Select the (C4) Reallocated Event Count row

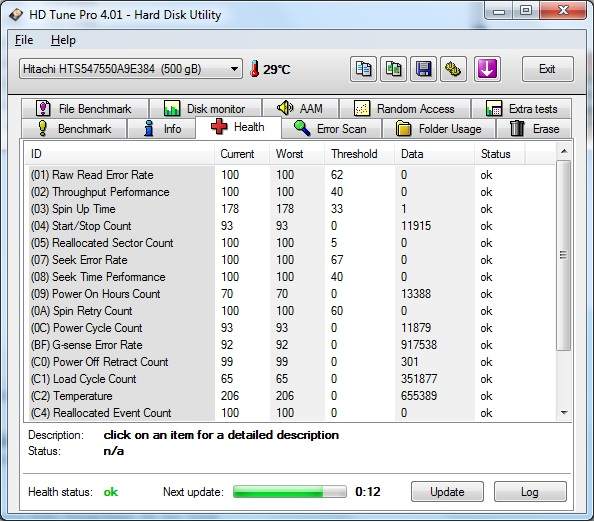[x=290, y=413]
